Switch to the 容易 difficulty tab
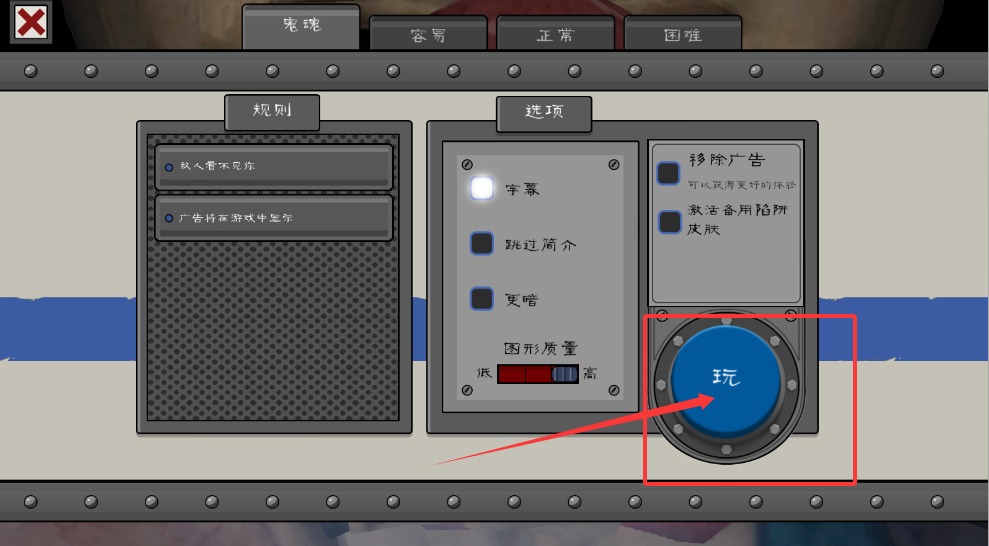Viewport: 989px width, 546px height. coord(428,34)
